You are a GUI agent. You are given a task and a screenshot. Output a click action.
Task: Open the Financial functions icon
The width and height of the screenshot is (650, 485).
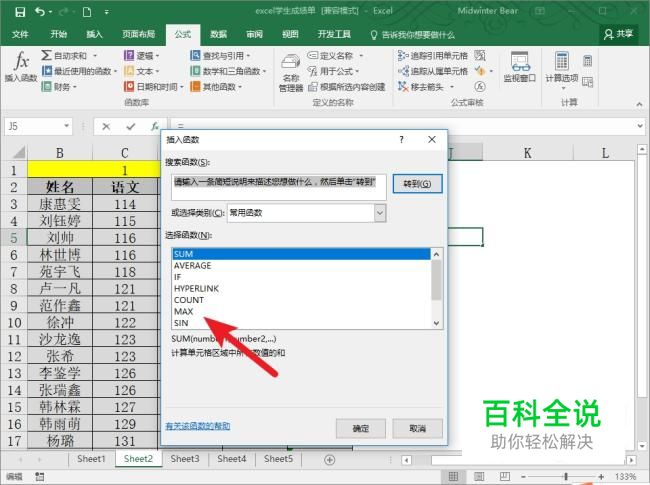[47, 87]
